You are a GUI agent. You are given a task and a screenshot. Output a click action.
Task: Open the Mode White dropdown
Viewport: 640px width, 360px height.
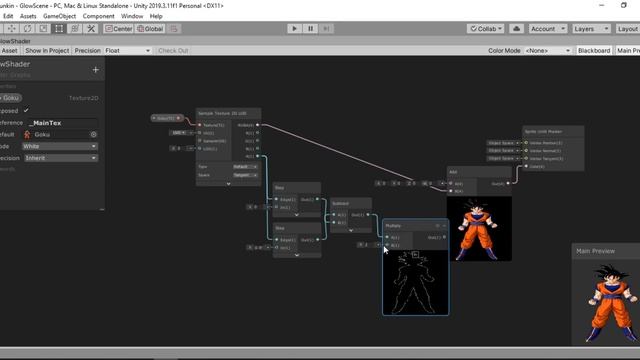[x=60, y=146]
